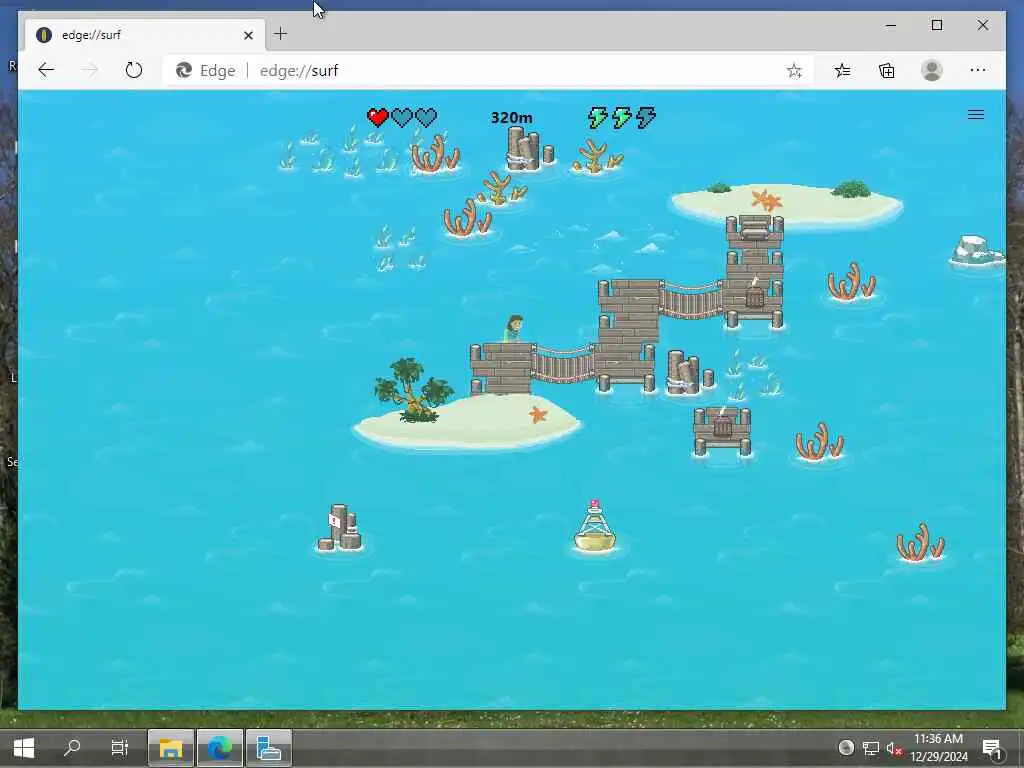The height and width of the screenshot is (768, 1024).
Task: Open File Explorer from the taskbar
Action: tap(171, 748)
